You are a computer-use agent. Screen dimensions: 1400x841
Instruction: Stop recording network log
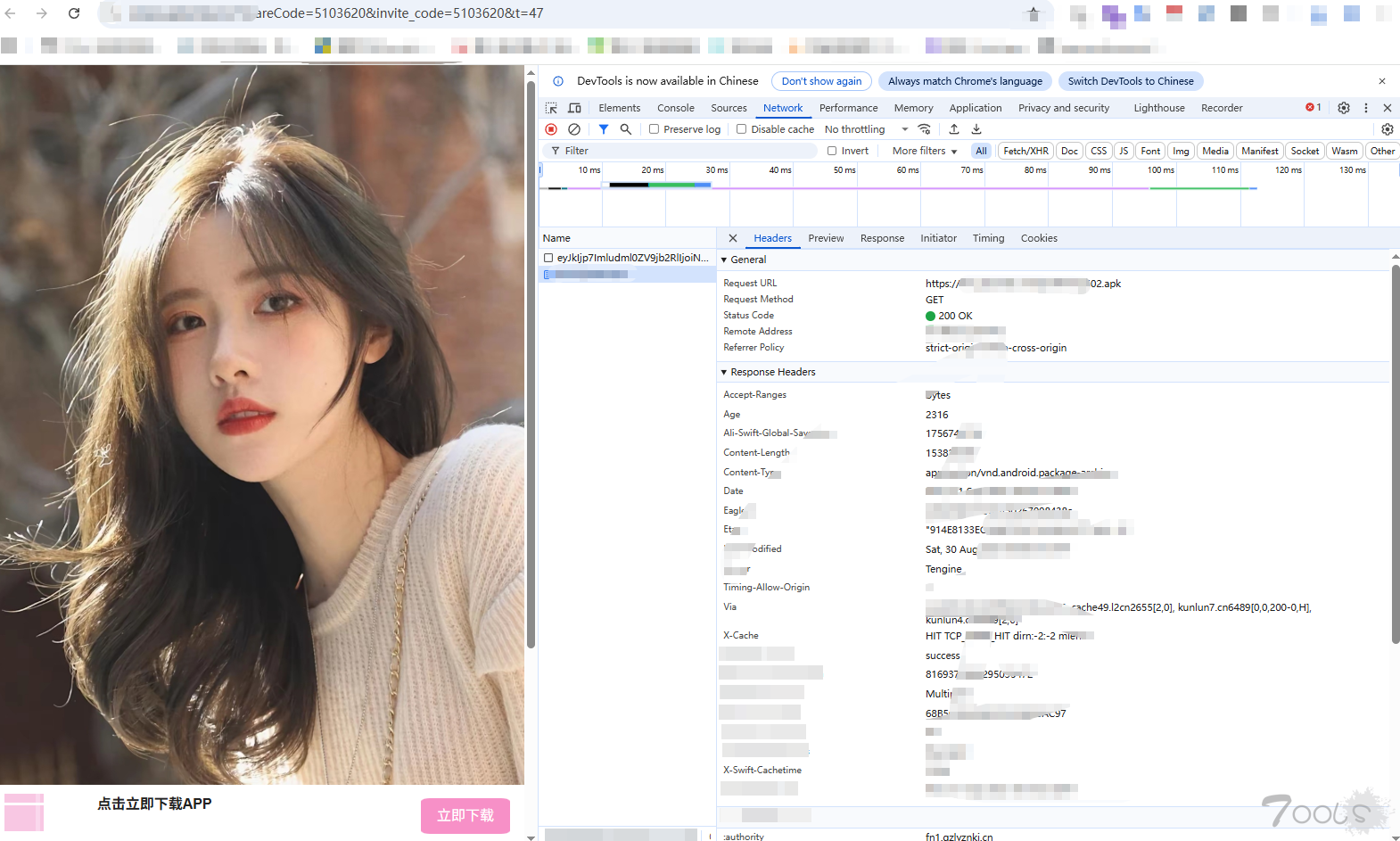(x=551, y=129)
